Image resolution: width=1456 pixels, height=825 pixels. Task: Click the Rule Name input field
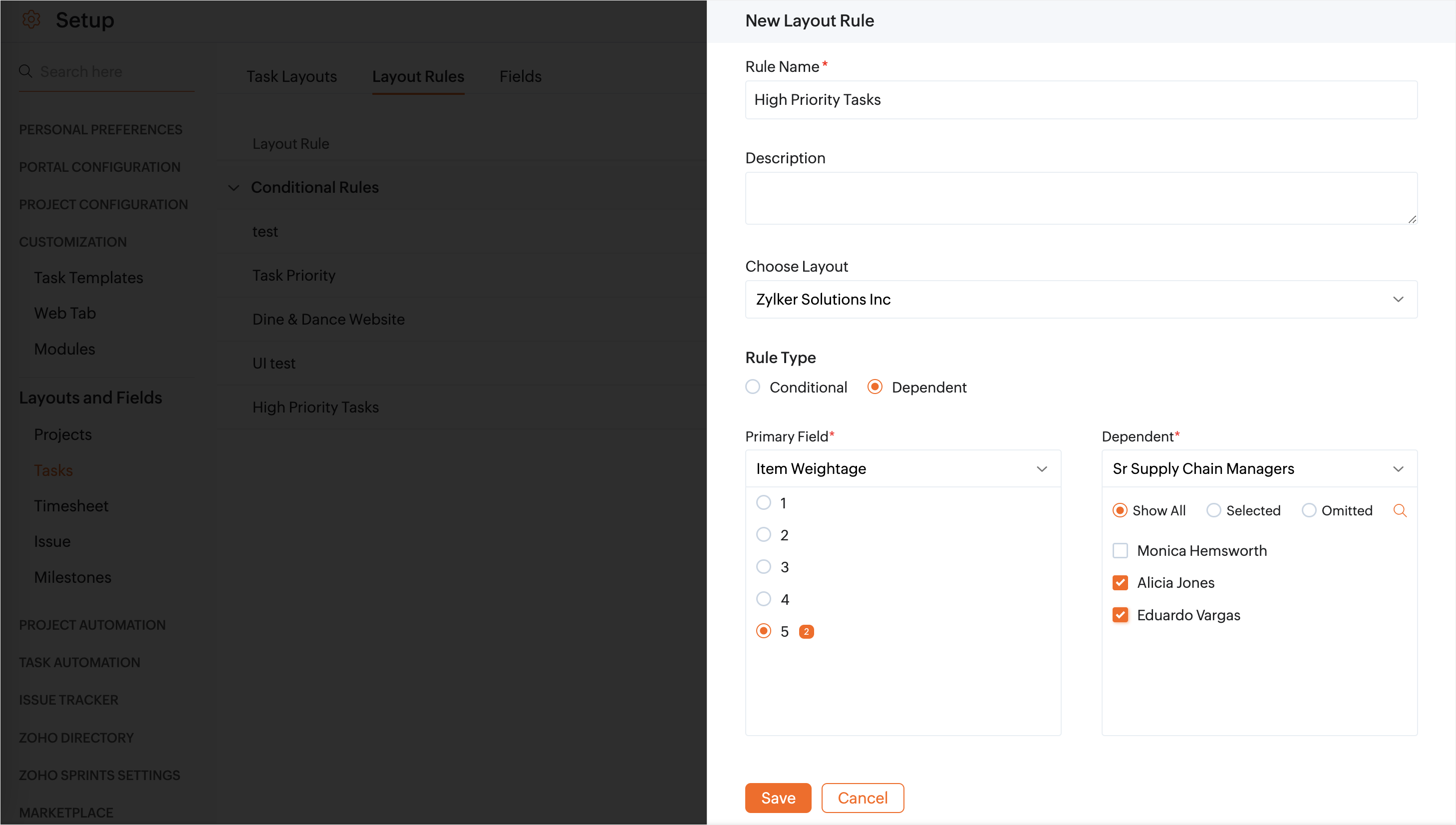[1081, 100]
